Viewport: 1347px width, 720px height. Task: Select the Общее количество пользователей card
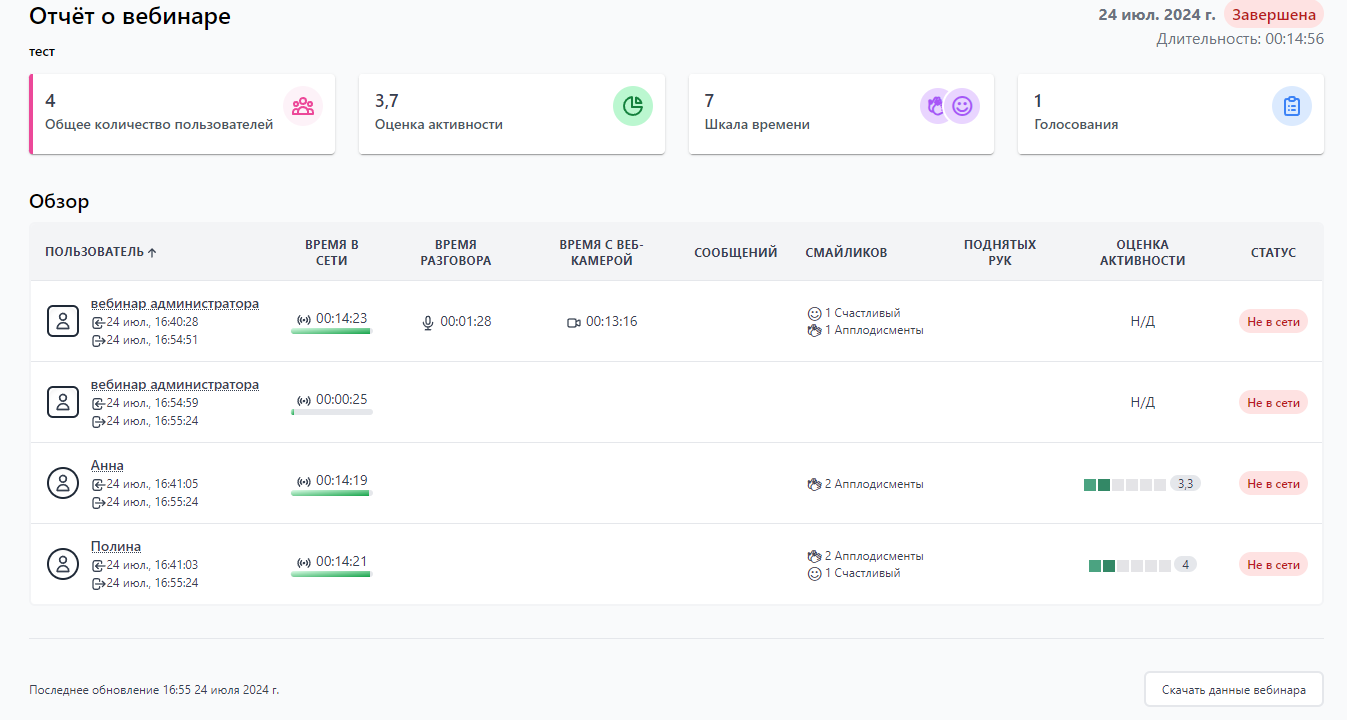[x=182, y=114]
